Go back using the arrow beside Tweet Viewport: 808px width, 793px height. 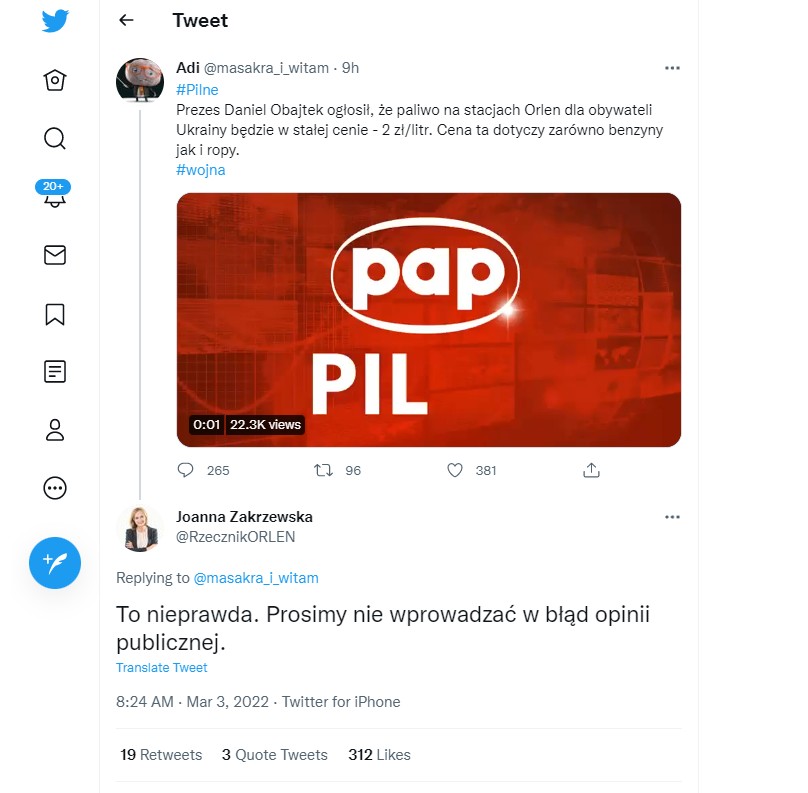(x=126, y=20)
